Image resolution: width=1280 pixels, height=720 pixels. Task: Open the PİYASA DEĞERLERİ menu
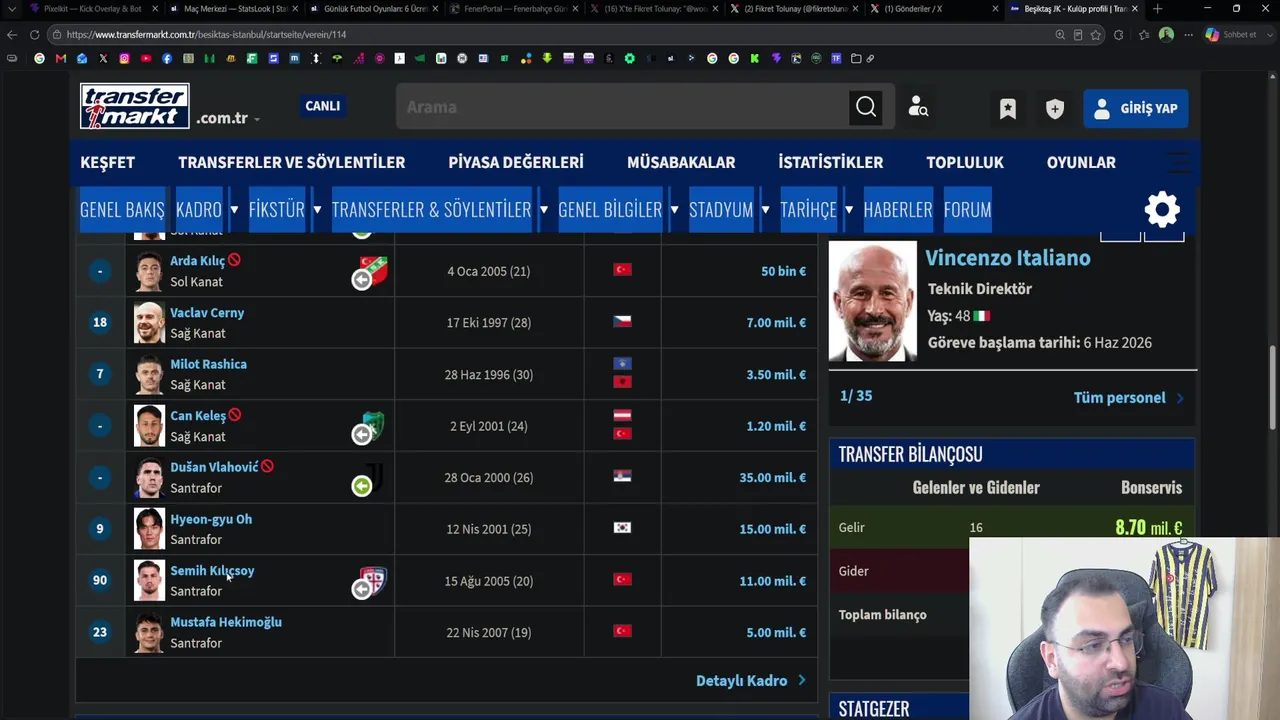click(x=516, y=162)
